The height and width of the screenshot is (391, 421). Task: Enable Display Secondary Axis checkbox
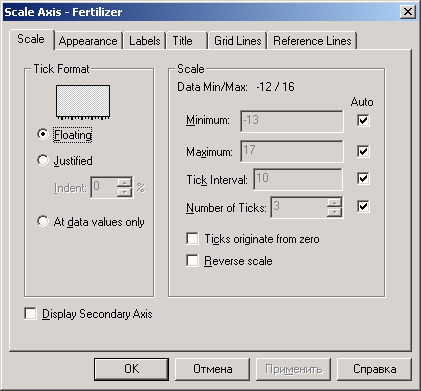click(30, 314)
